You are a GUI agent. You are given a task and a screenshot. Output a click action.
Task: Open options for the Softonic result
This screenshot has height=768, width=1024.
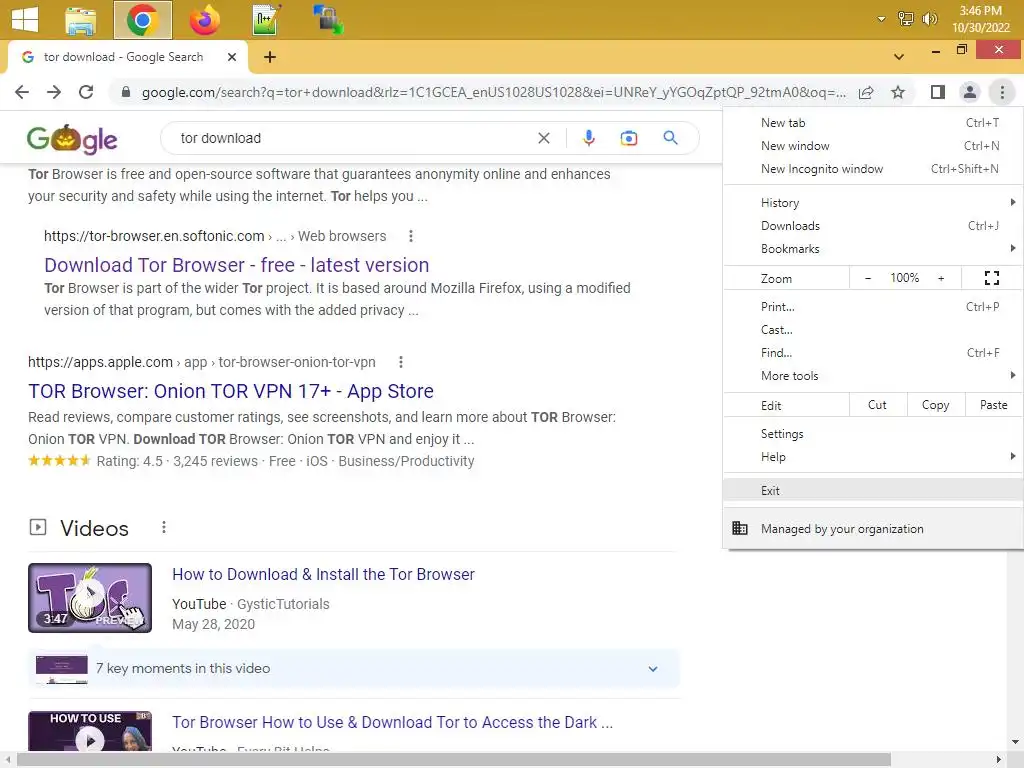coord(411,236)
